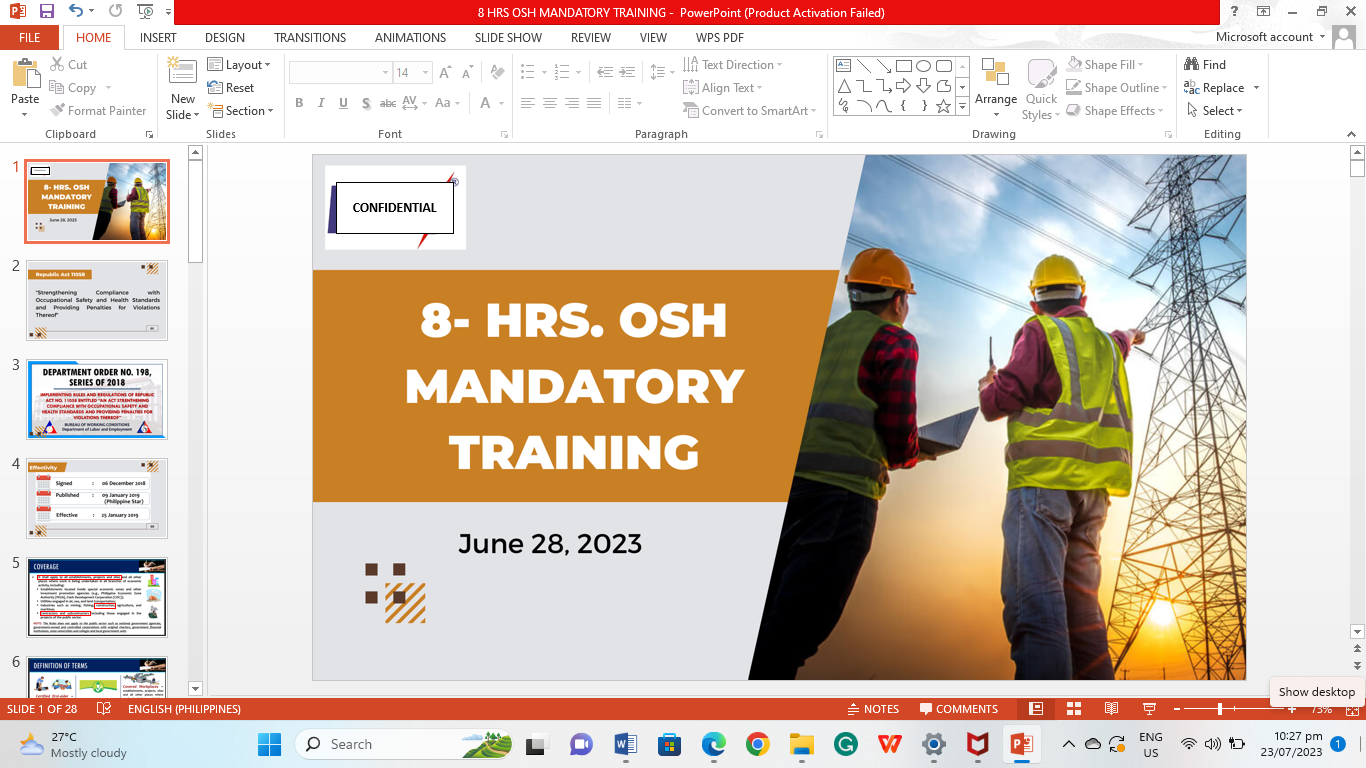Click the spell check icon in status bar
The width and height of the screenshot is (1366, 768).
(103, 709)
